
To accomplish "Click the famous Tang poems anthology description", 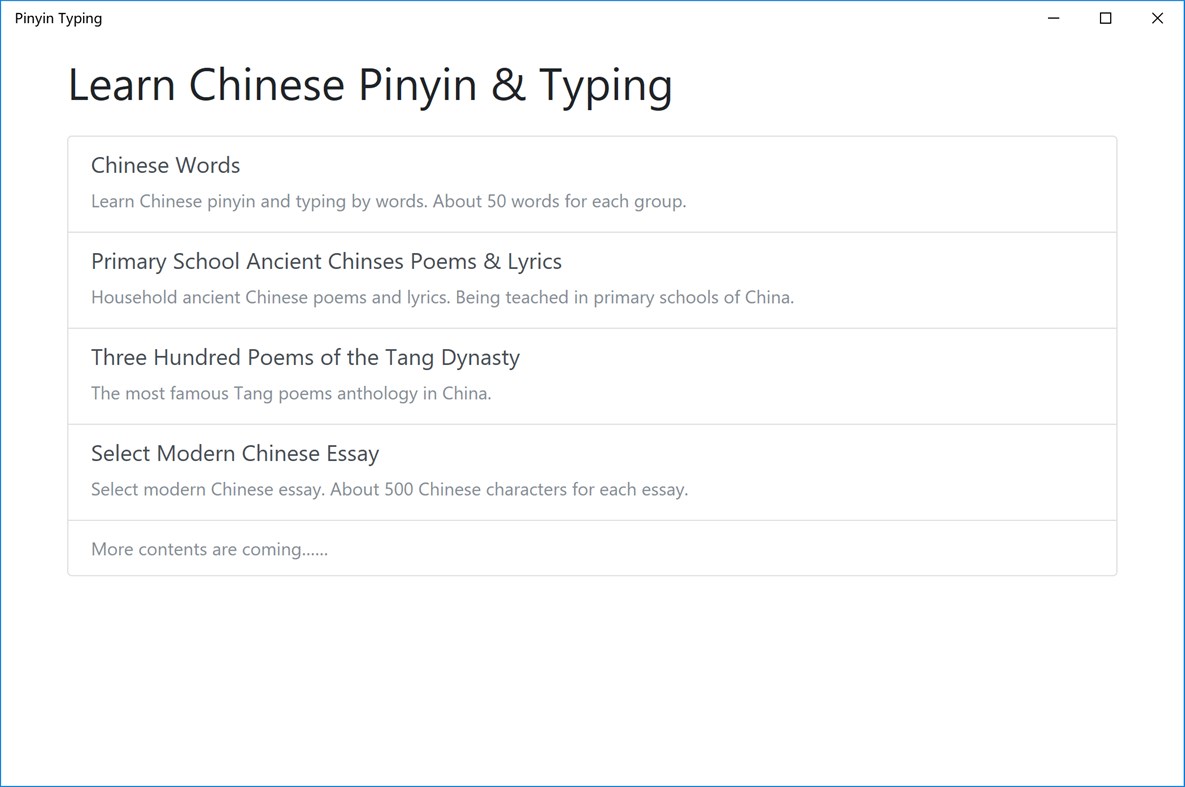I will [x=291, y=393].
